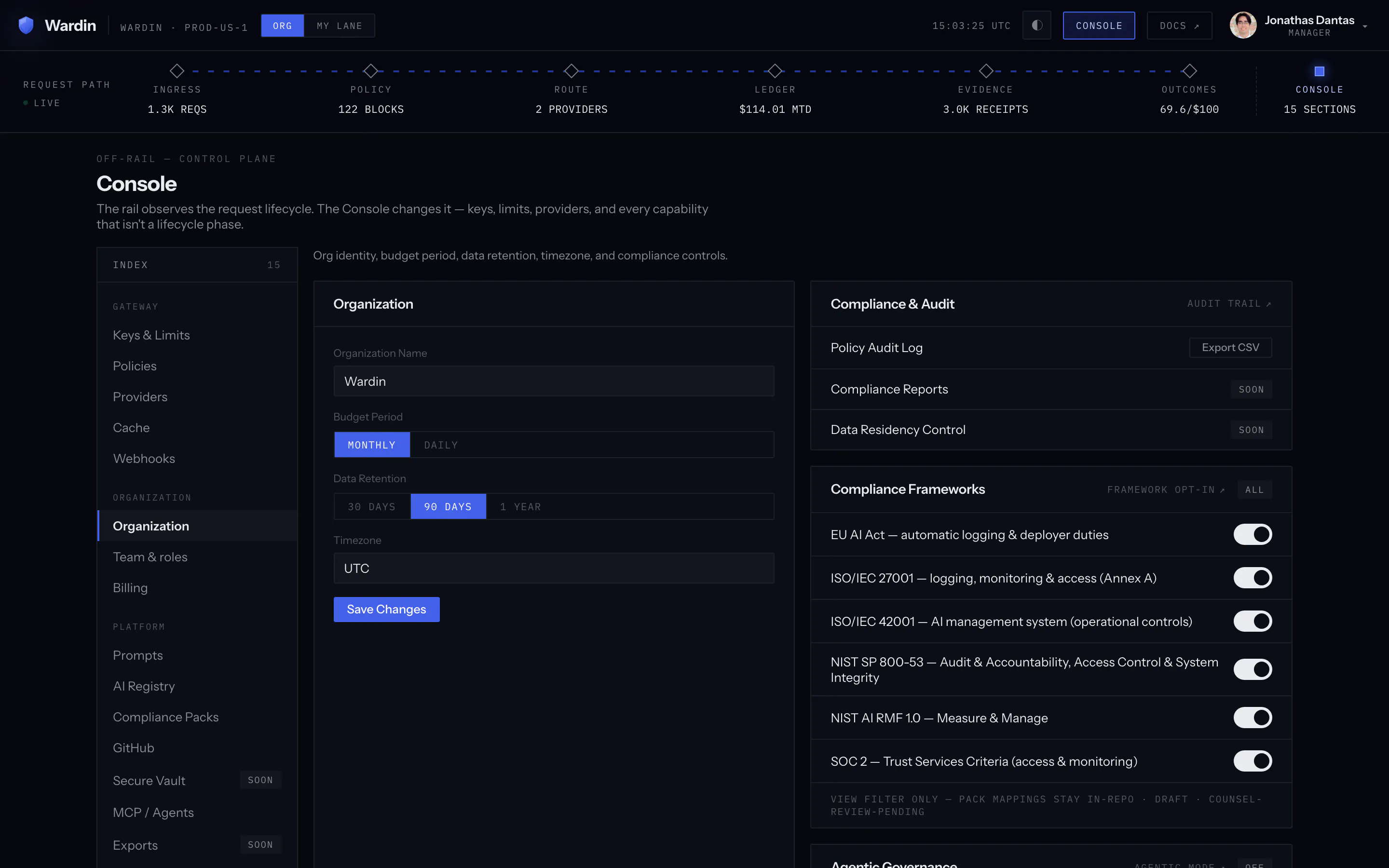Toggle SOC 2 framework switch
This screenshot has width=1389, height=868.
click(1253, 760)
